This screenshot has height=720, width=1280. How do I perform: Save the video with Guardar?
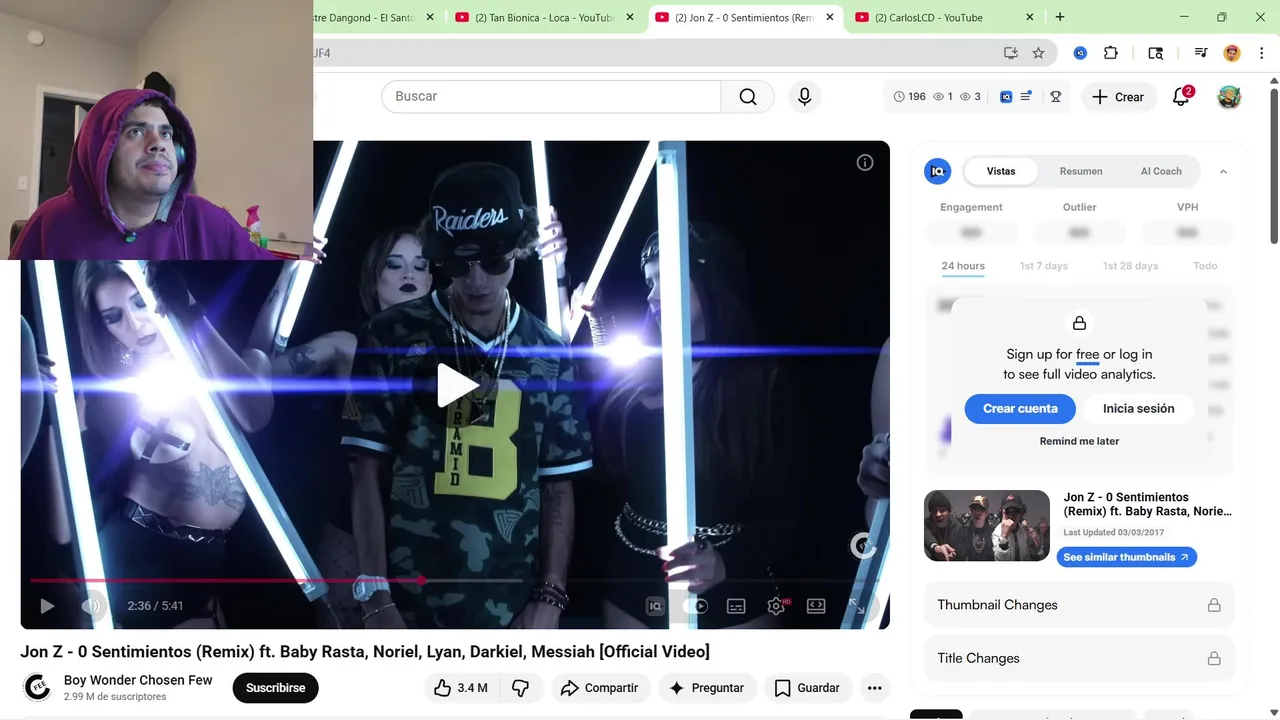(x=807, y=688)
